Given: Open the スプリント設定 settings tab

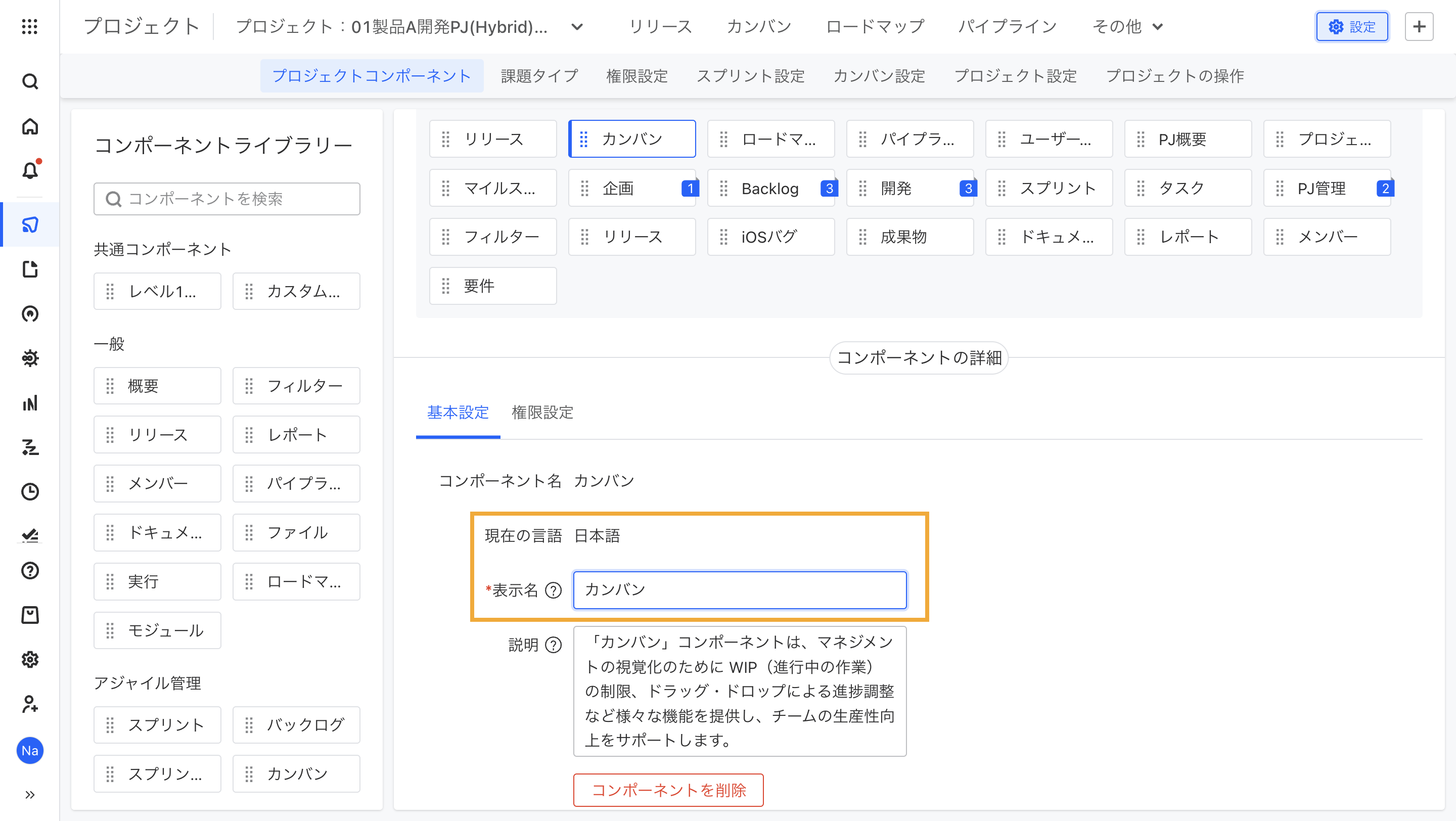Looking at the screenshot, I should coord(750,76).
